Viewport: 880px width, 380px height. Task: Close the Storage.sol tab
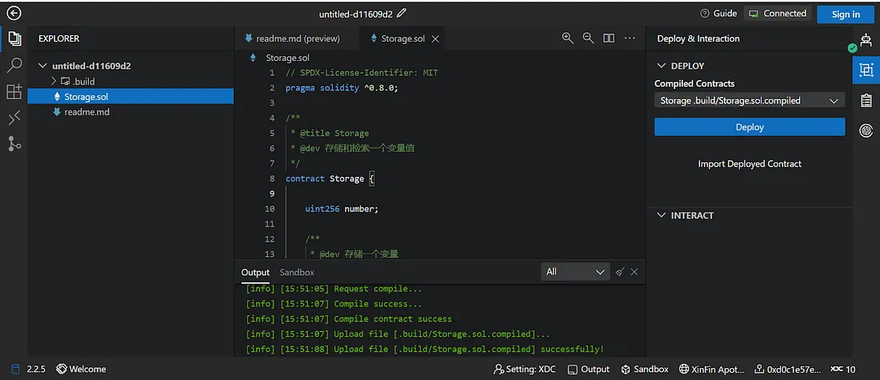click(435, 39)
